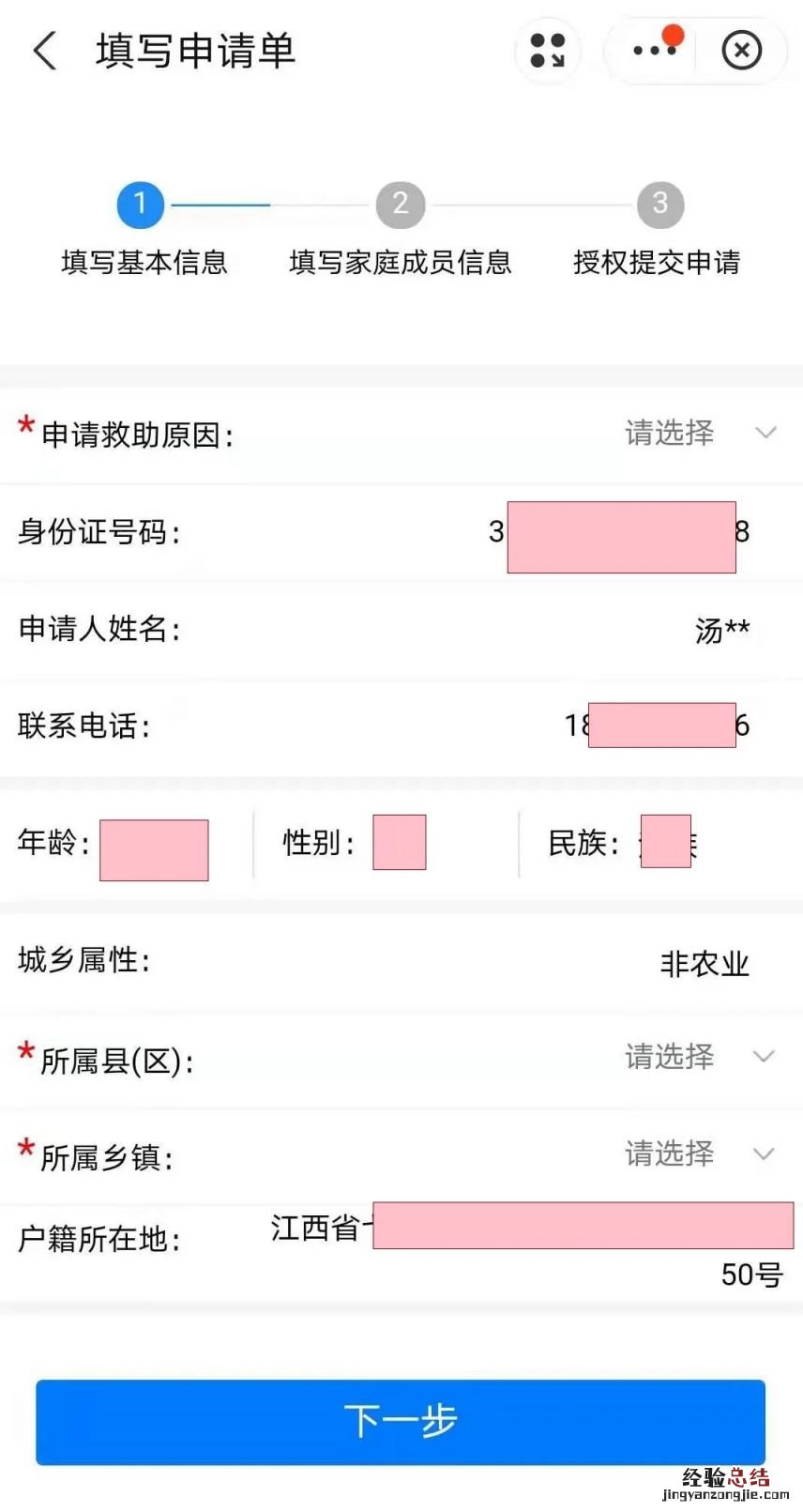This screenshot has height=1512, width=803.
Task: Go to 授权提交申请 step label
Action: [657, 262]
